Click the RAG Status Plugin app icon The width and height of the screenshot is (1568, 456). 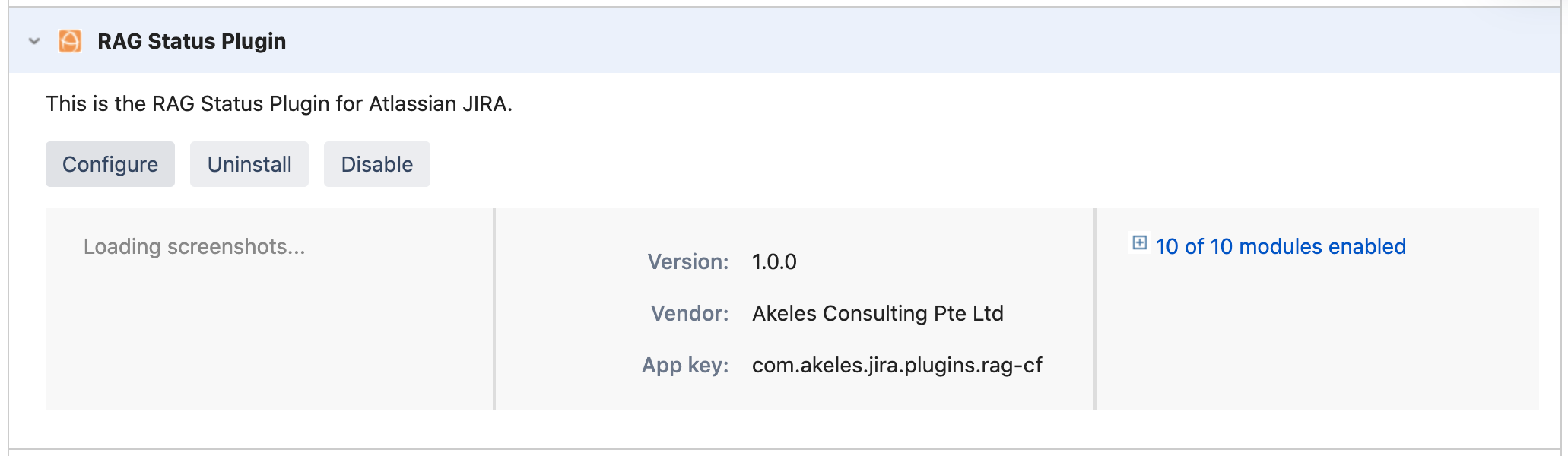click(x=71, y=41)
